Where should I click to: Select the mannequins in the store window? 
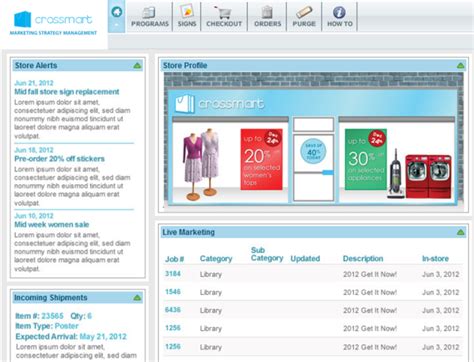(201, 164)
